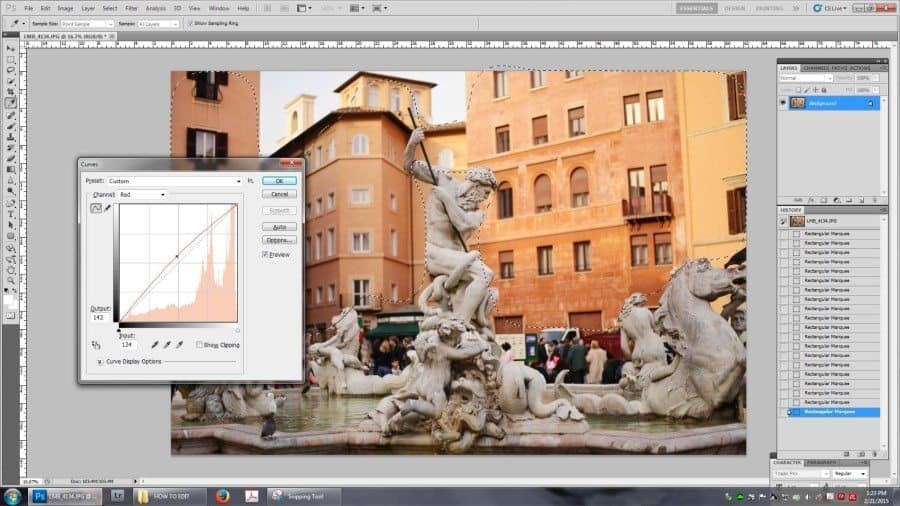Select the Essentials workspace button

click(696, 9)
